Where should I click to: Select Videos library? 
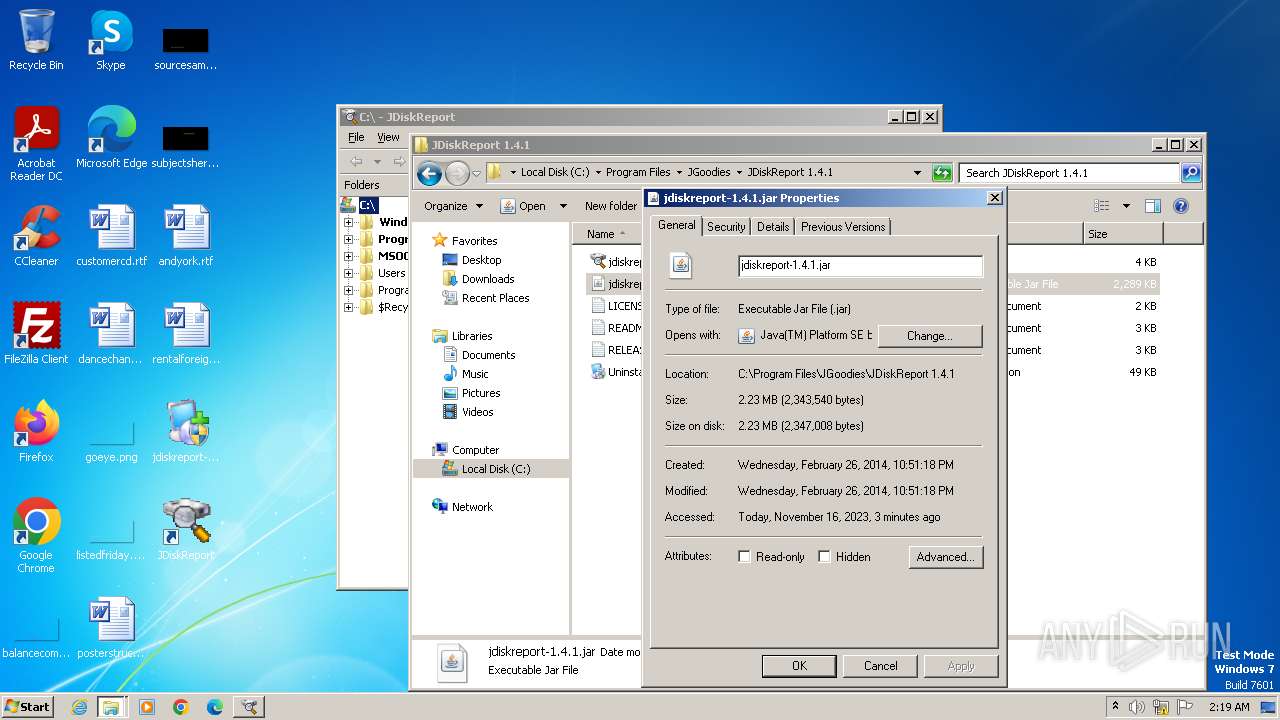point(477,412)
